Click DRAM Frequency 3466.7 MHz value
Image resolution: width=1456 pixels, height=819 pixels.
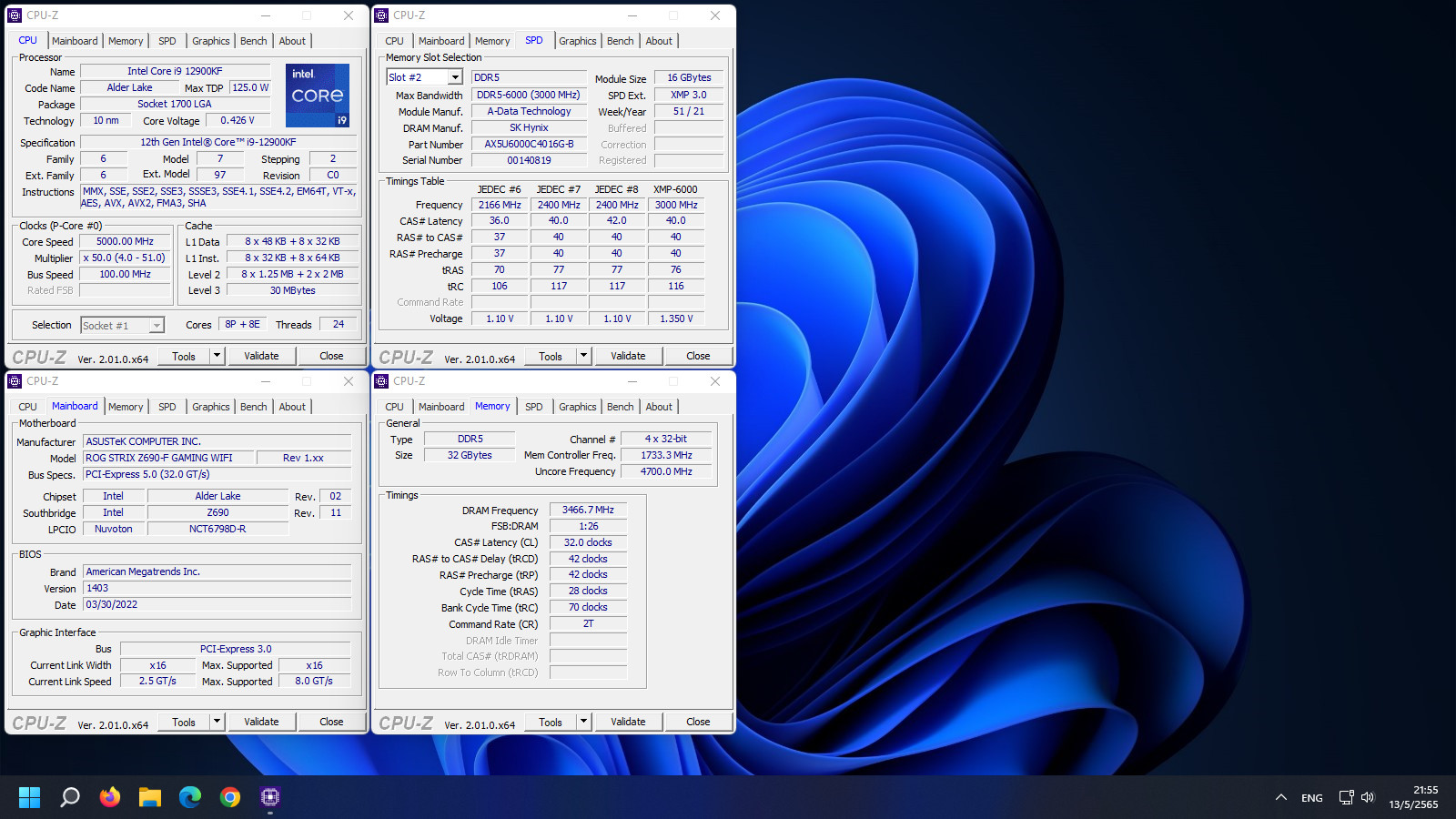(588, 510)
